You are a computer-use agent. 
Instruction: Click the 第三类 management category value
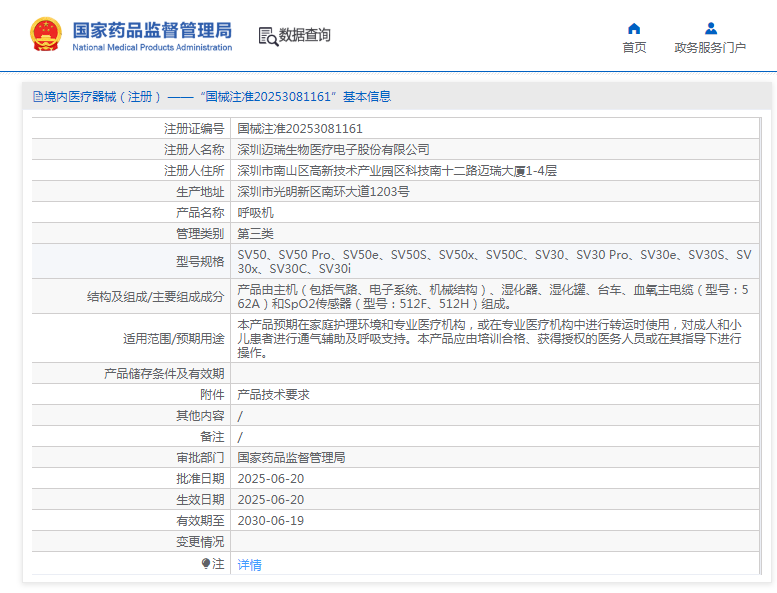(255, 234)
